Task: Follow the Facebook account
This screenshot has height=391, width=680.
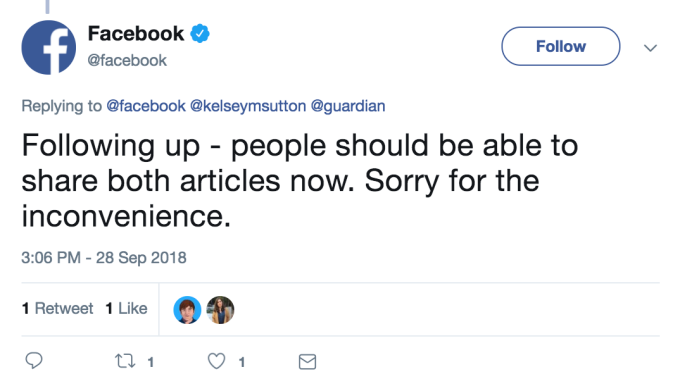Action: 561,46
